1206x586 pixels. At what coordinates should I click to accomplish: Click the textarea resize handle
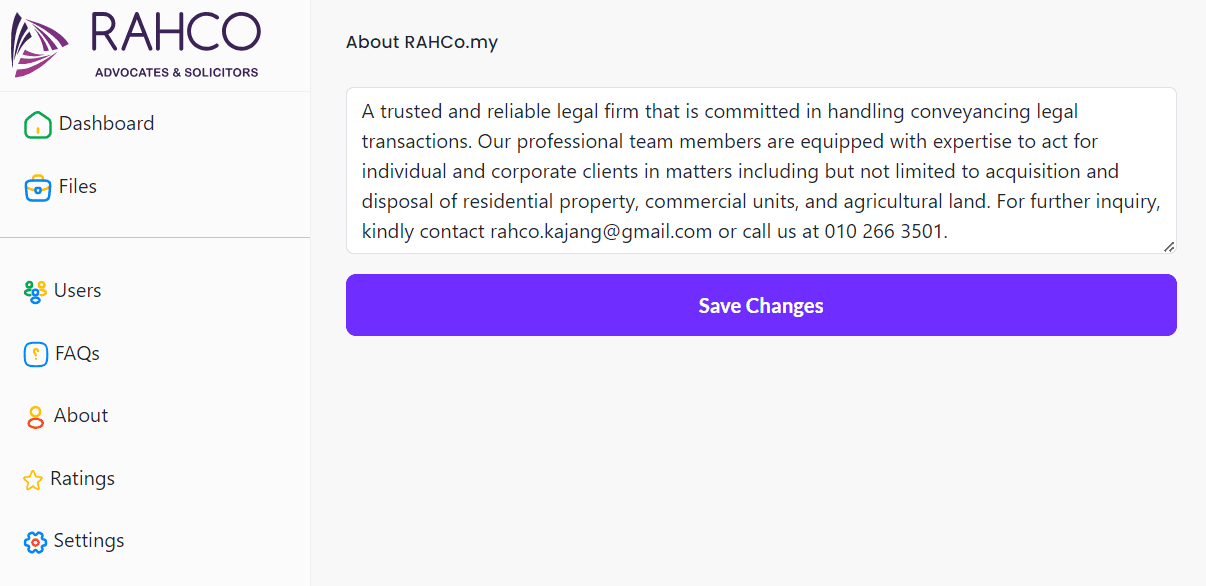(1169, 247)
